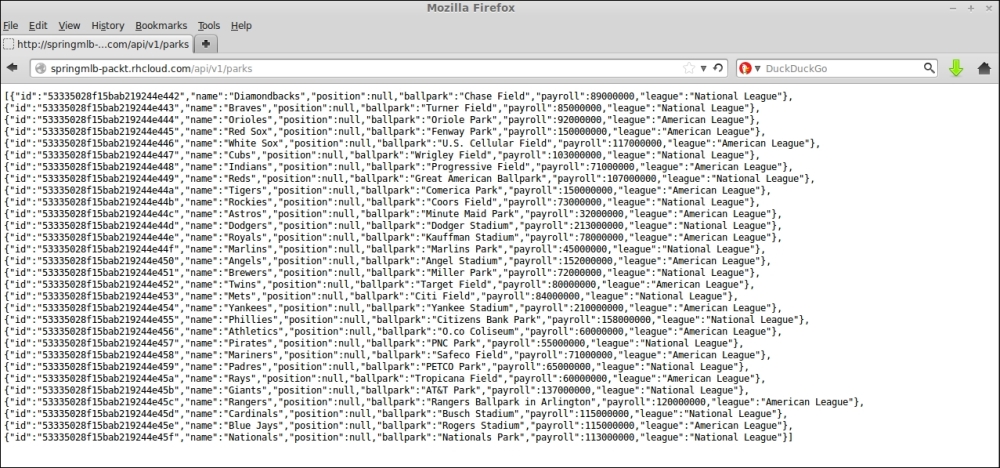Click the "Minute Maid Park" text
Viewport: 1000px width, 468px height.
pyautogui.click(x=467, y=214)
